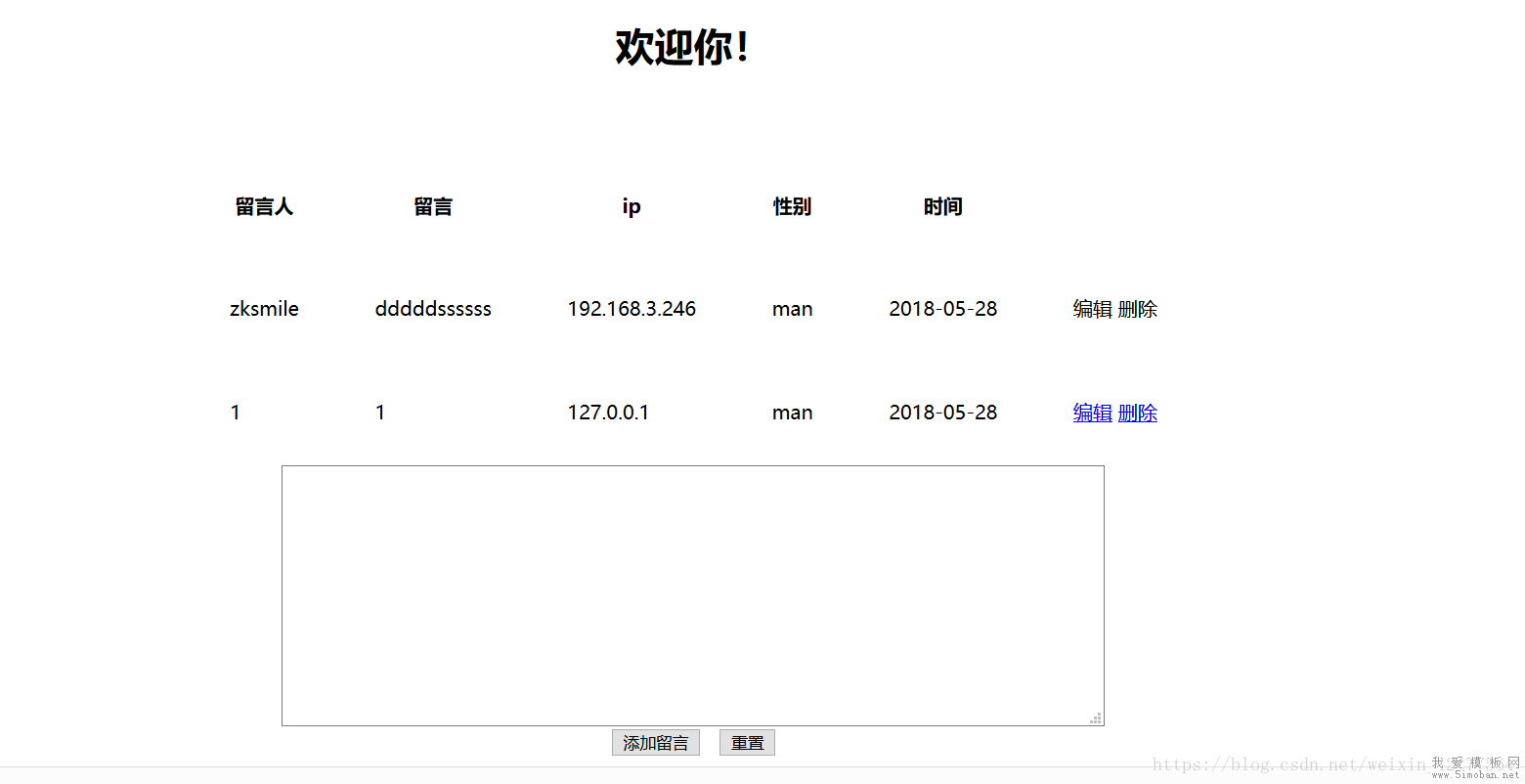This screenshot has width=1525, height=784.
Task: Click the 添加留言 button
Action: tap(655, 743)
